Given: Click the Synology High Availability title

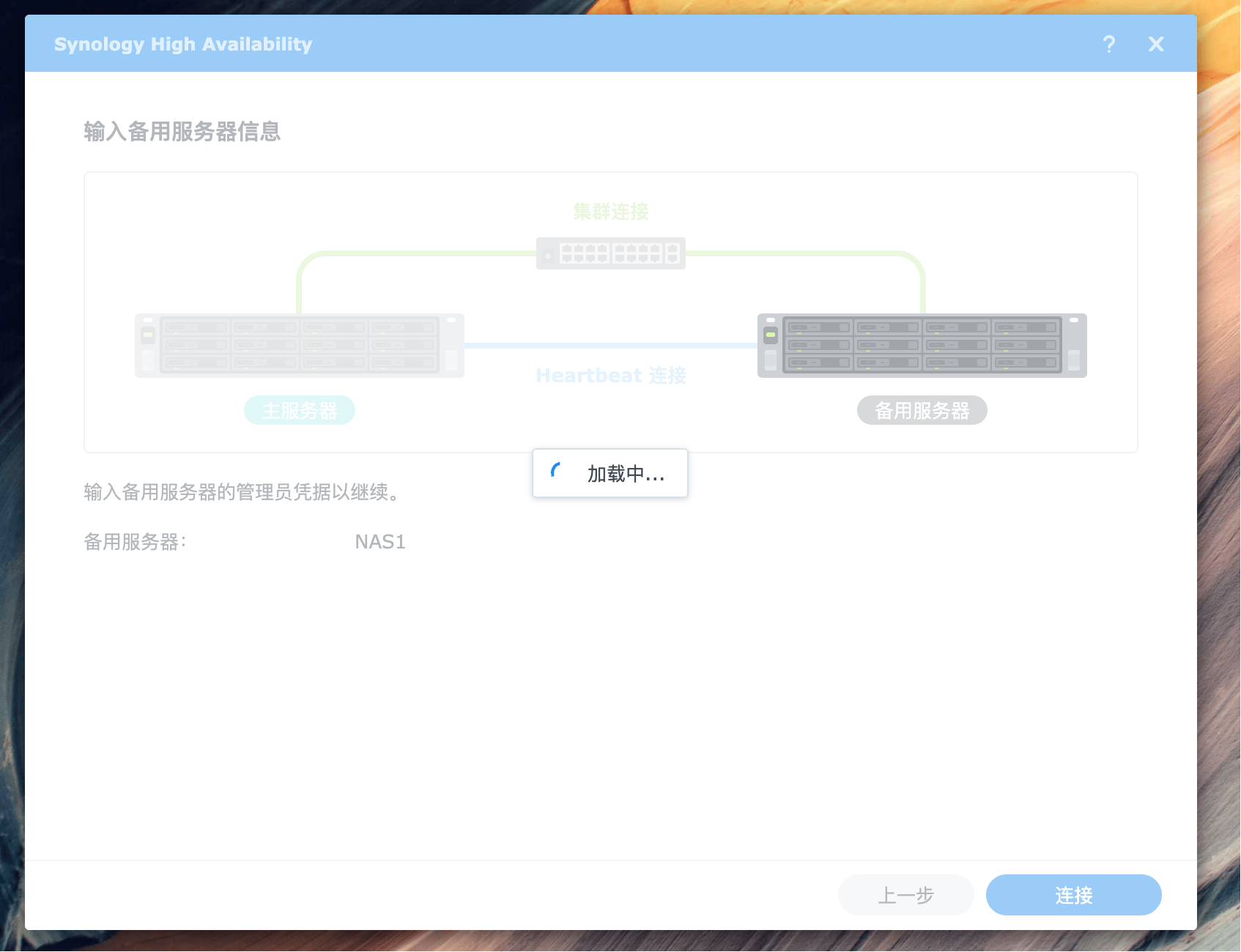Looking at the screenshot, I should (183, 44).
